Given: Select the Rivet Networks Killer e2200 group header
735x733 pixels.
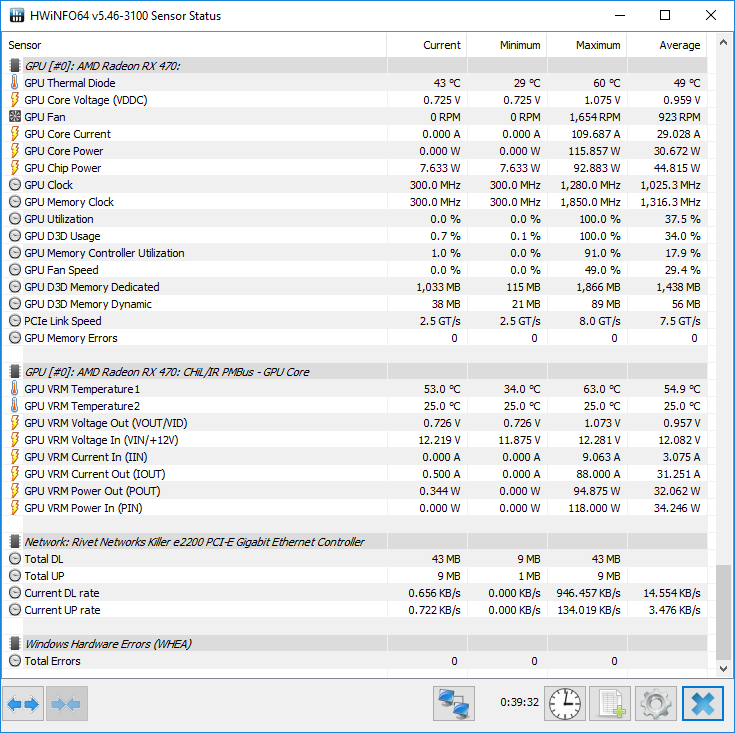Looking at the screenshot, I should point(195,542).
